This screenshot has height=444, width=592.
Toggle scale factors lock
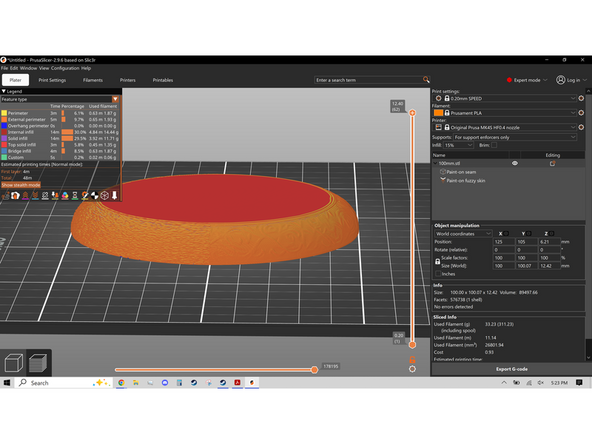click(x=437, y=261)
